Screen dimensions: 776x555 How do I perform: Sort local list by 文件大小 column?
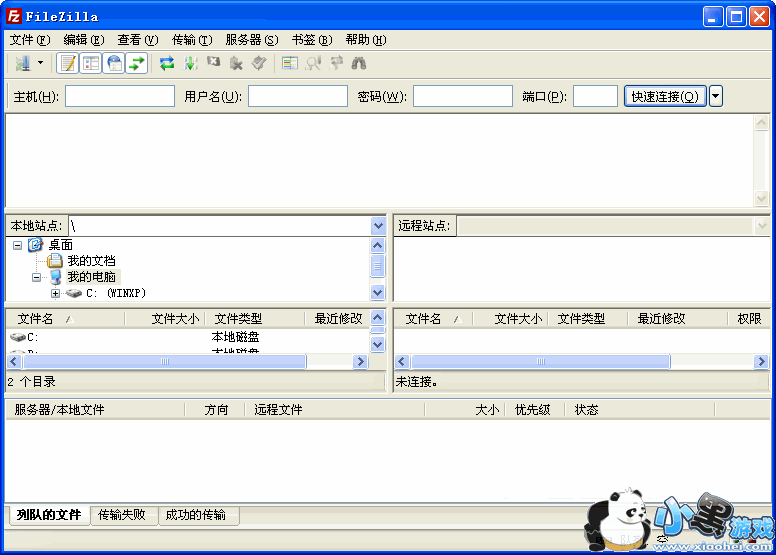(164, 319)
